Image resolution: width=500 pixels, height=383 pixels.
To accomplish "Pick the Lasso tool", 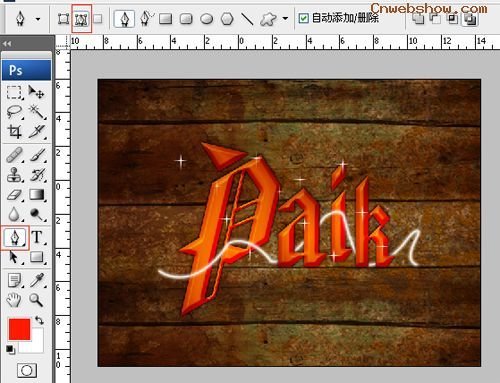I will pyautogui.click(x=14, y=112).
